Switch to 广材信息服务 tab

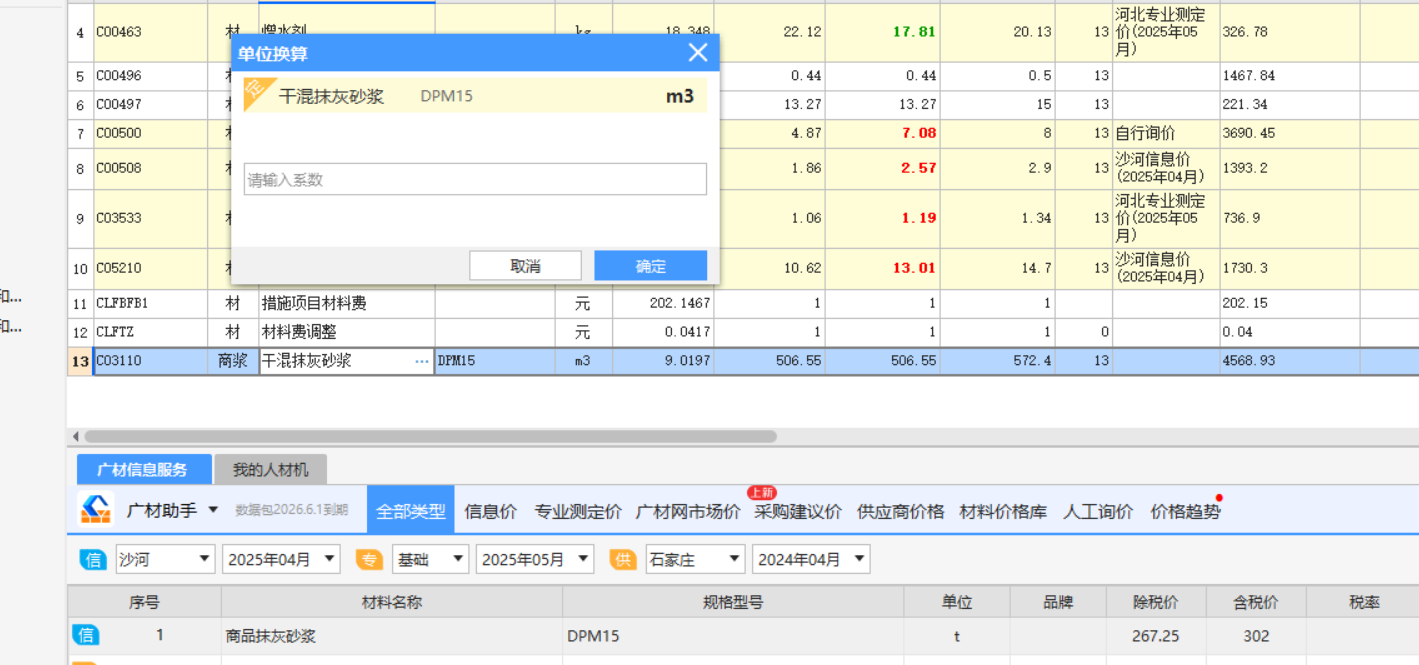click(x=143, y=469)
